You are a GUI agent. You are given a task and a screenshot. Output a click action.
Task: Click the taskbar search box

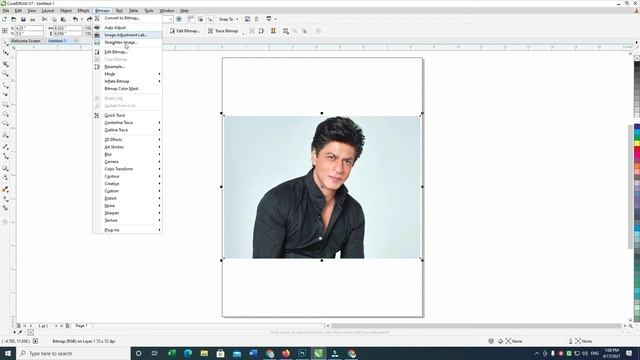73,353
